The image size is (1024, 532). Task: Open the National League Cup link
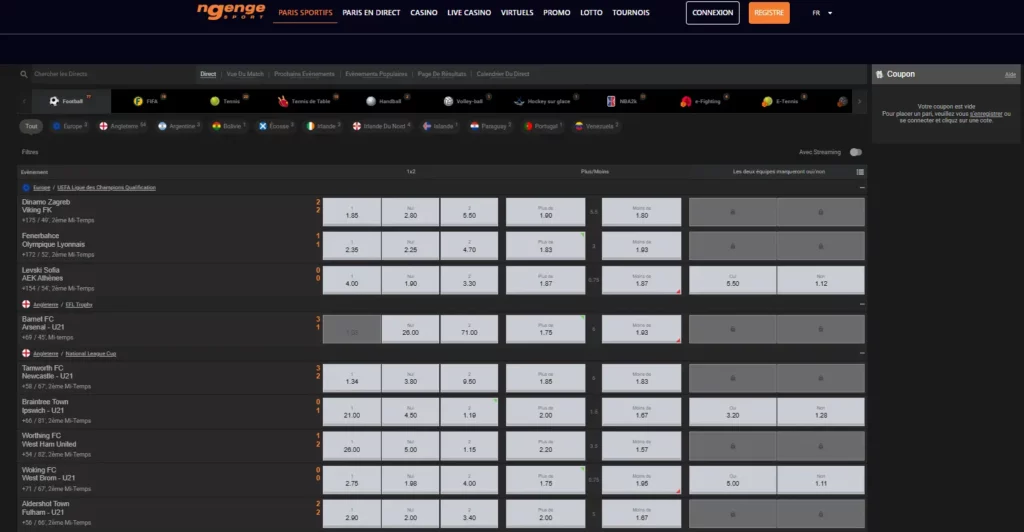tap(91, 353)
